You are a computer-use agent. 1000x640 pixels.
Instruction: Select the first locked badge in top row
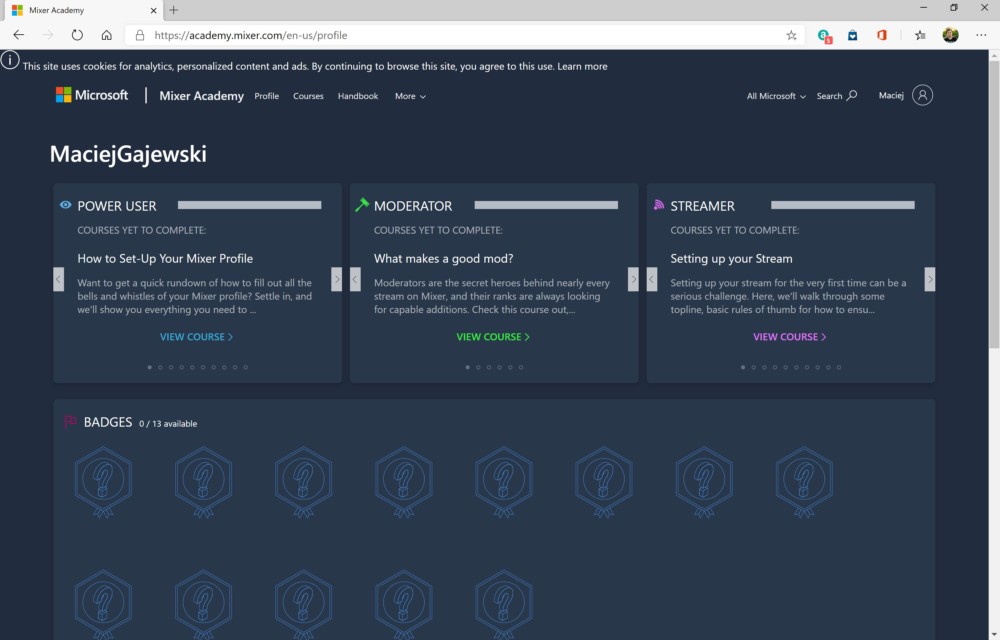(103, 481)
